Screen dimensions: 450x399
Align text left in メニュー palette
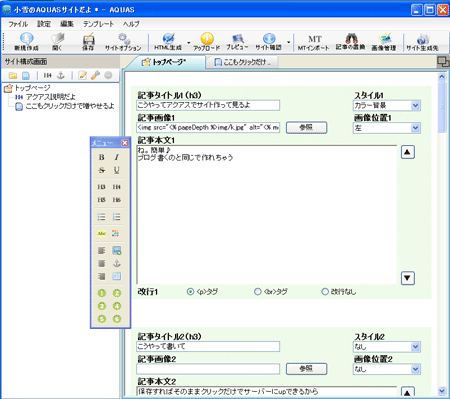coord(101,251)
